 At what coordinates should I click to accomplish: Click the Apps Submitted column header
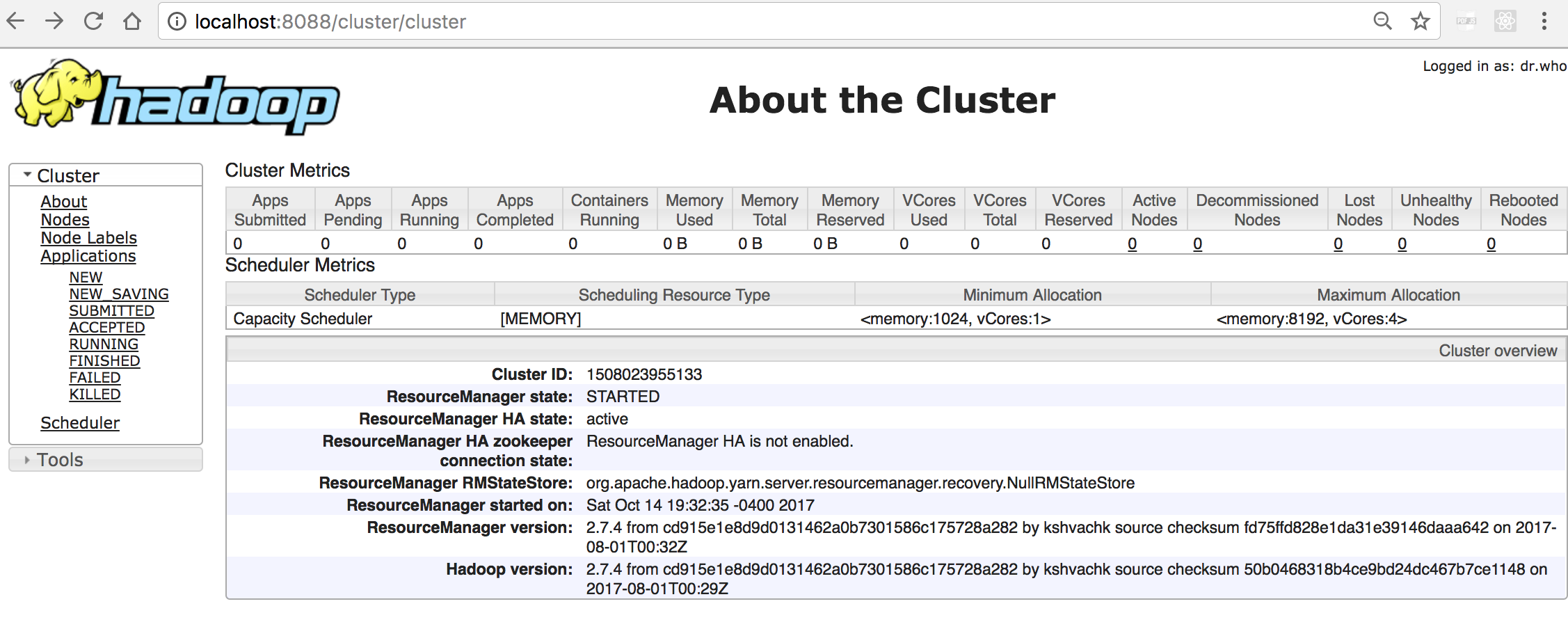pos(270,209)
